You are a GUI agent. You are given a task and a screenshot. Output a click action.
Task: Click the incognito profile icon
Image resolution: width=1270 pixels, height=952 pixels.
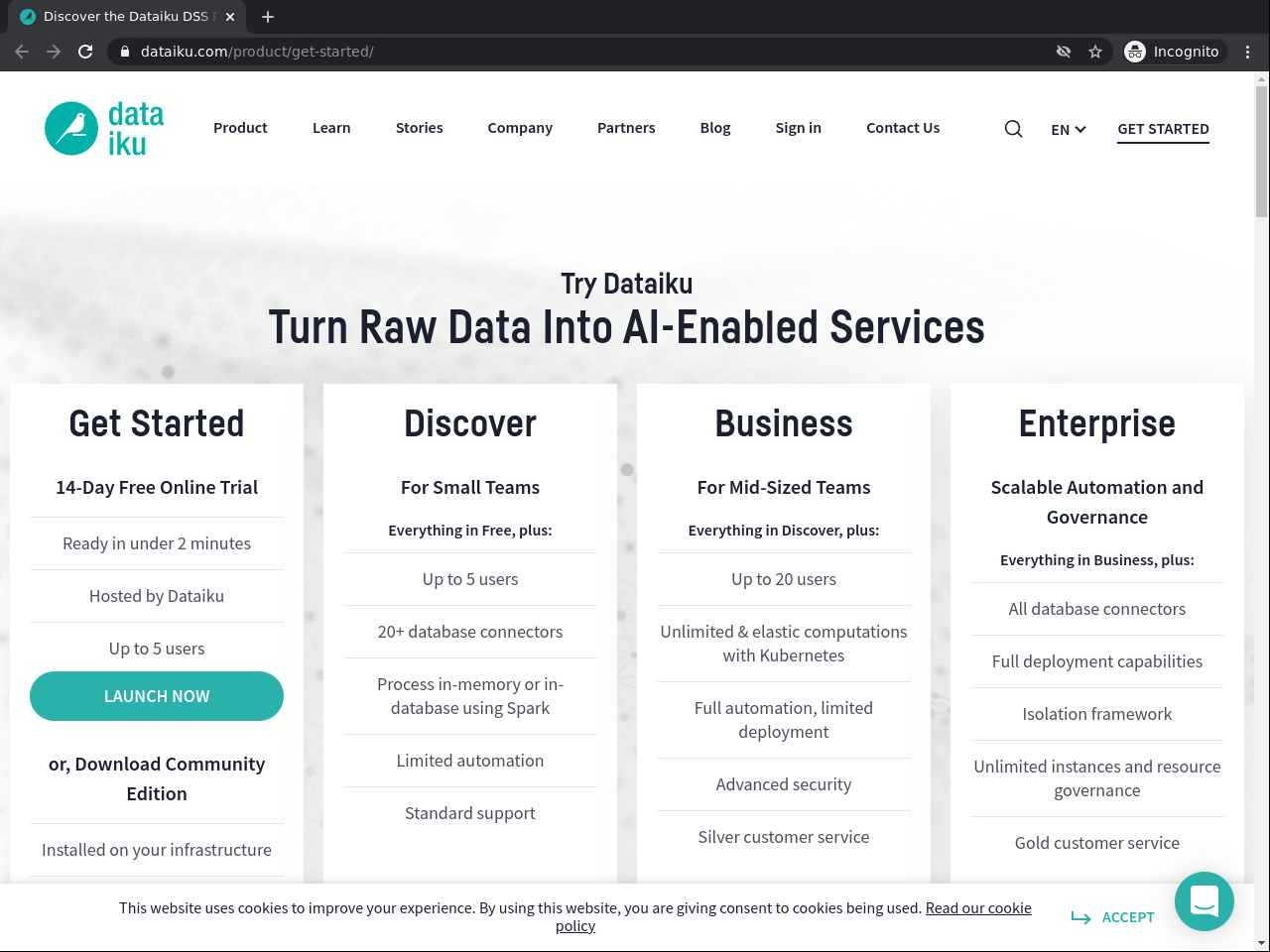click(1134, 51)
